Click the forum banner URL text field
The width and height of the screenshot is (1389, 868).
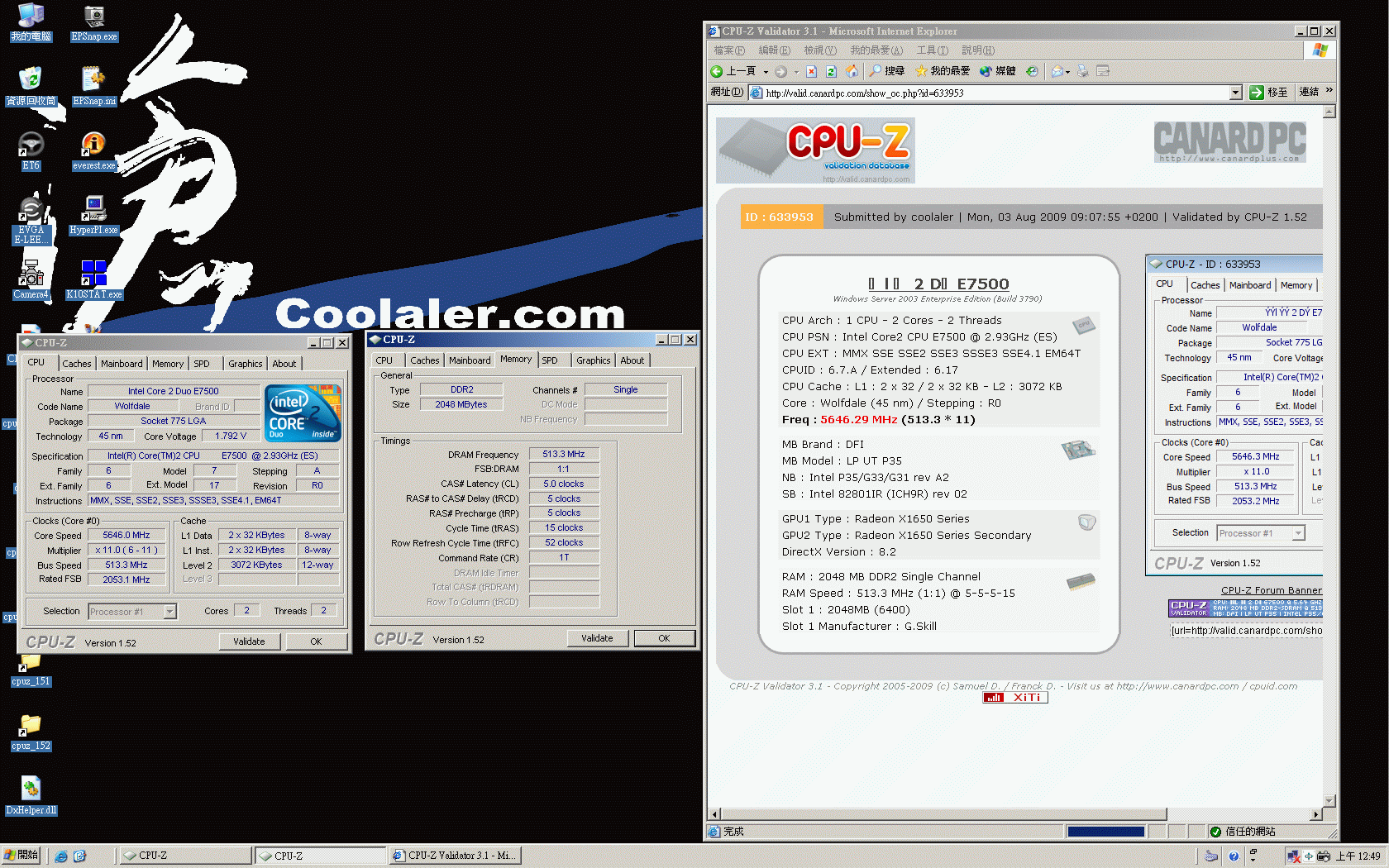pos(1246,631)
